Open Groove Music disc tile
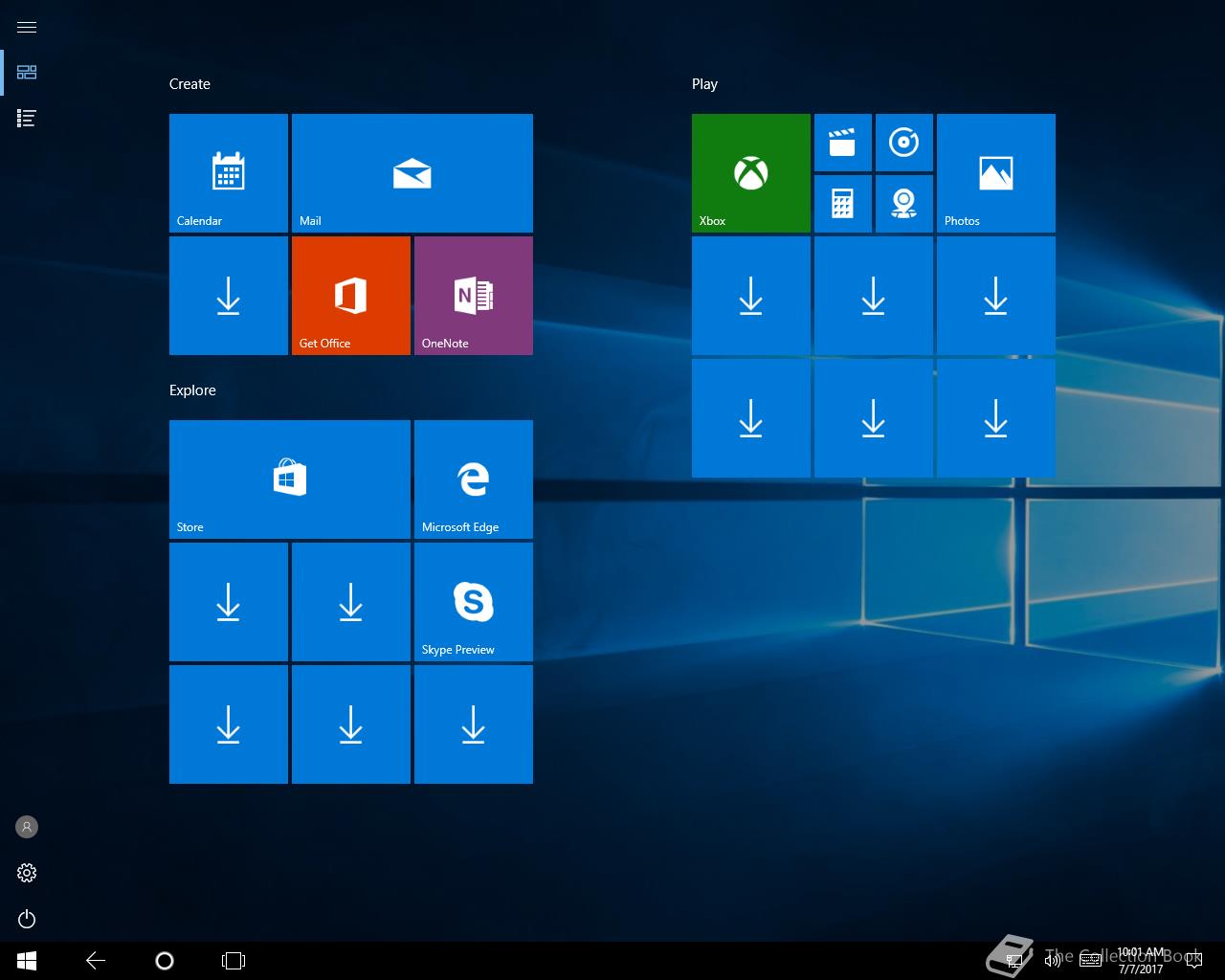This screenshot has width=1225, height=980. point(904,143)
